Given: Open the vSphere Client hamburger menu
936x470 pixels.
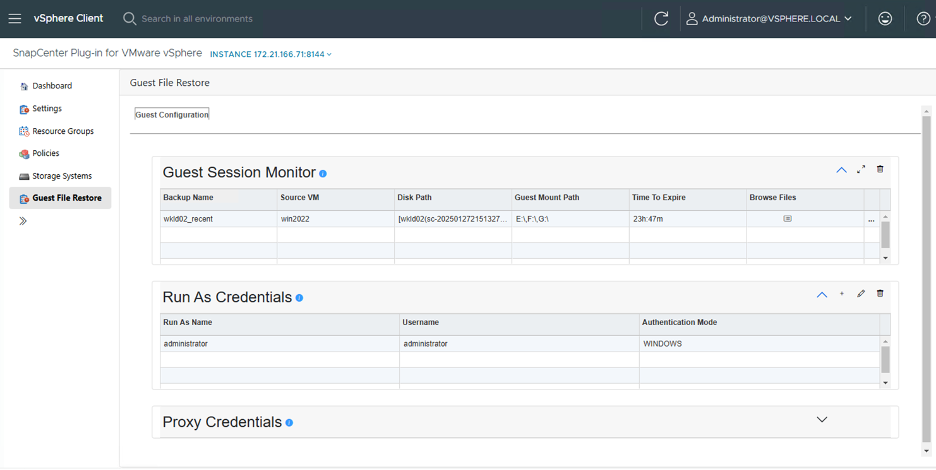Looking at the screenshot, I should pyautogui.click(x=15, y=18).
